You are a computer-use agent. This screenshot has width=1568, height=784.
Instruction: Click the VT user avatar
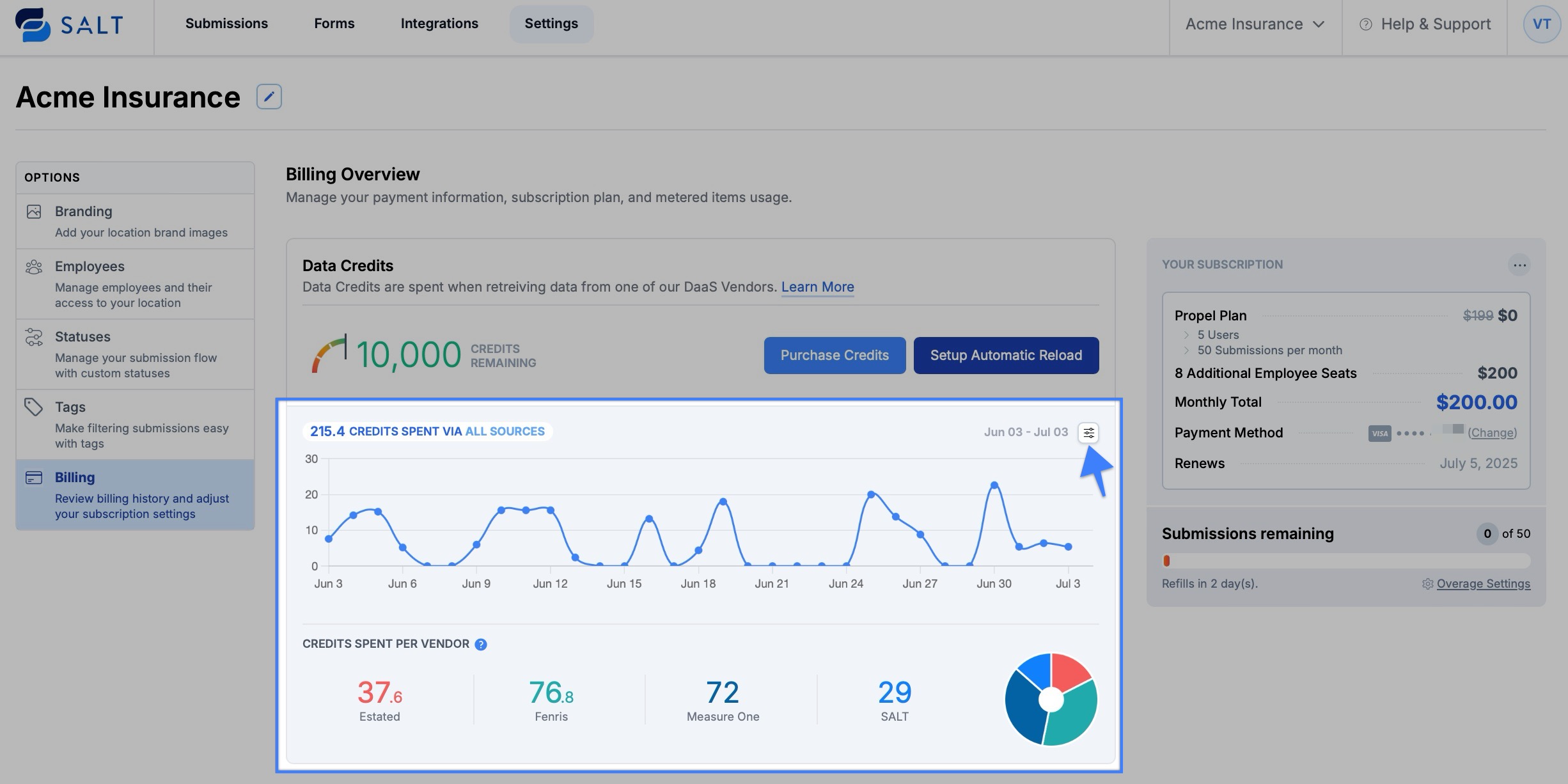[1542, 24]
